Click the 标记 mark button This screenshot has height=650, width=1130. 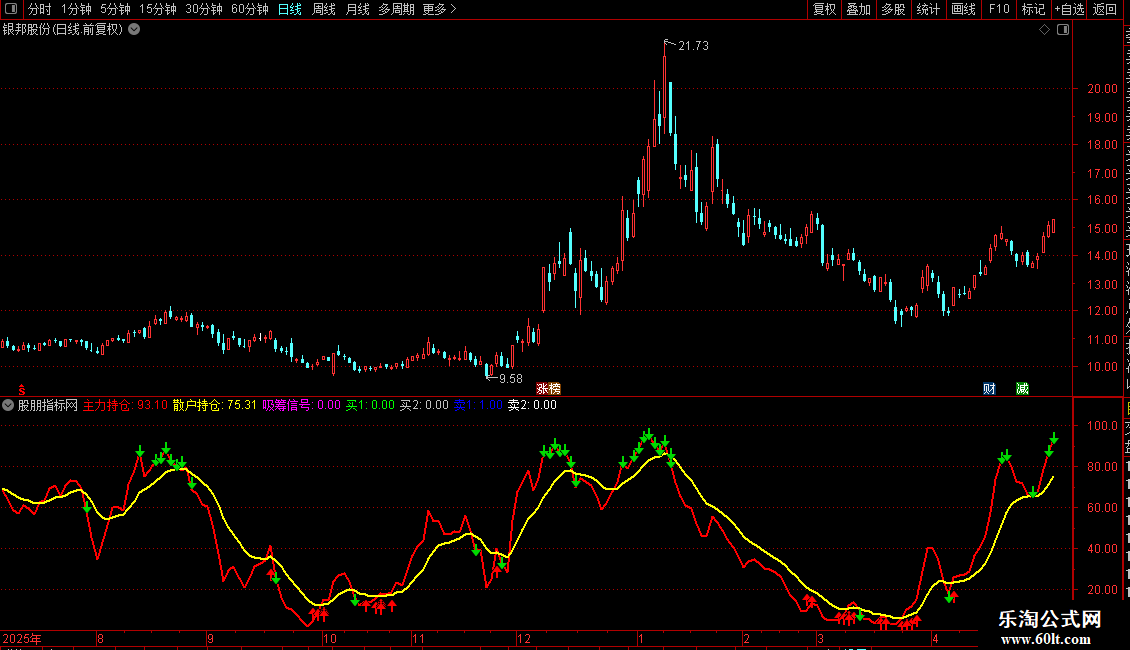[x=1033, y=9]
